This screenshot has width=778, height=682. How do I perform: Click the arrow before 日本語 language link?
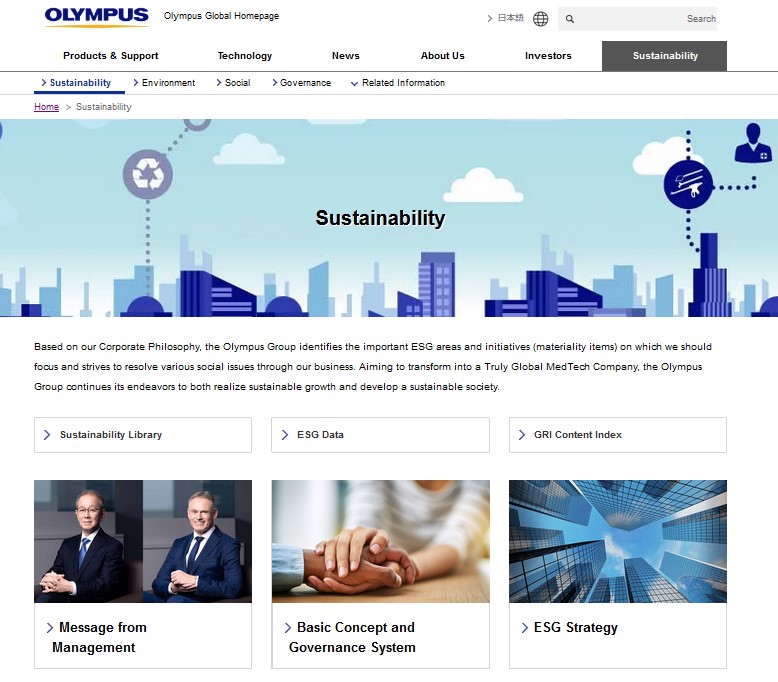490,18
